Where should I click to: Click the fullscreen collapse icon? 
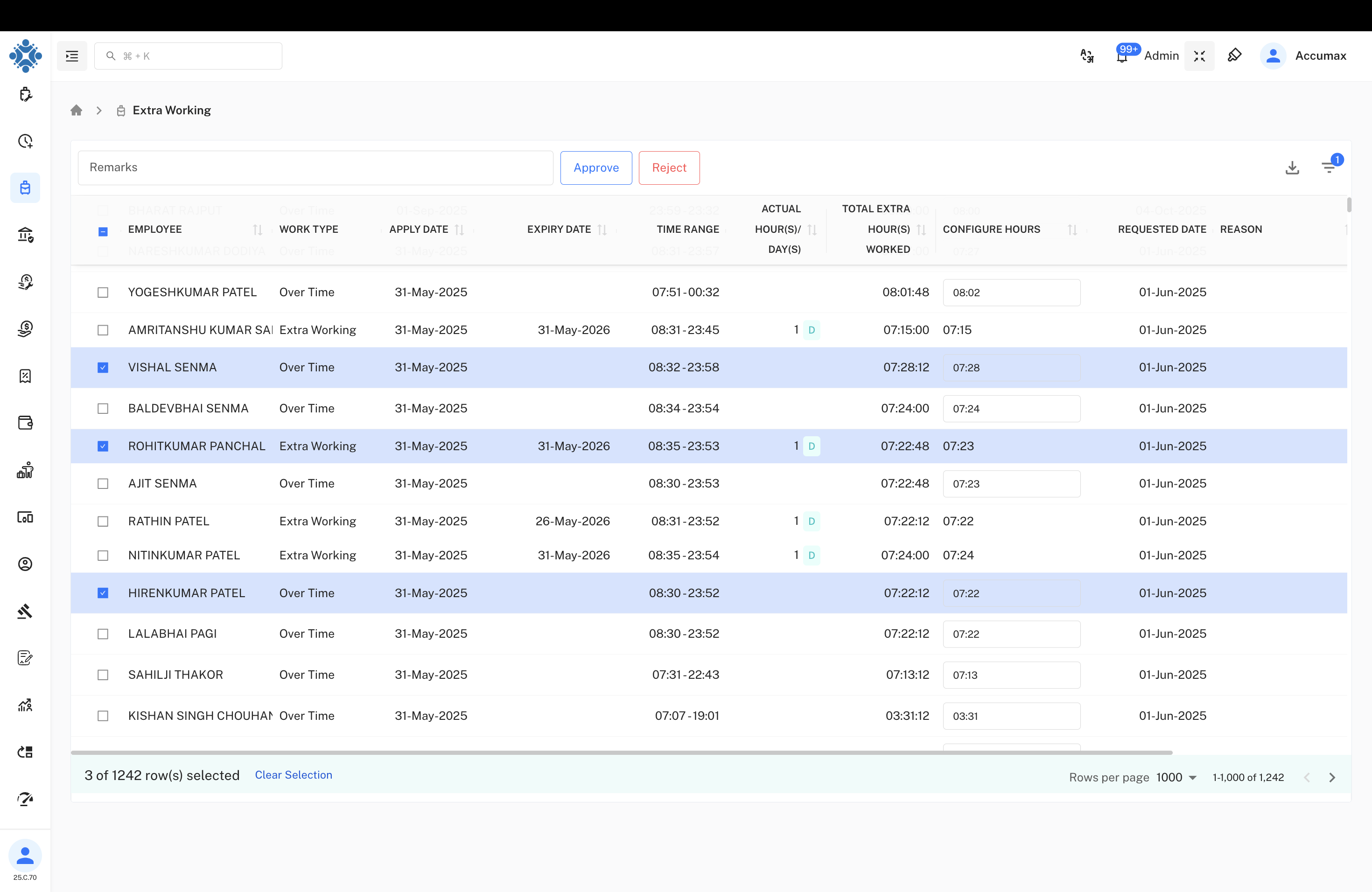[x=1199, y=56]
